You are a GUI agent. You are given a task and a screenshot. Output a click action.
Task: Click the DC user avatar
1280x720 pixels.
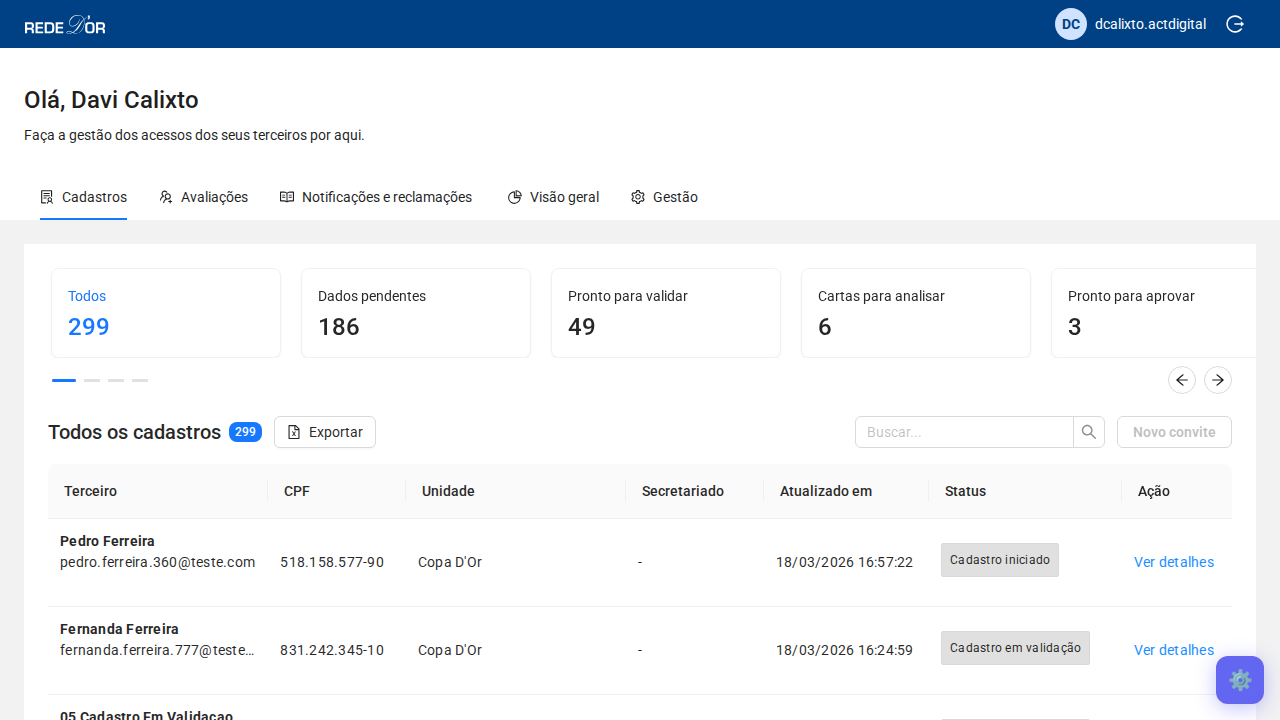coord(1070,24)
